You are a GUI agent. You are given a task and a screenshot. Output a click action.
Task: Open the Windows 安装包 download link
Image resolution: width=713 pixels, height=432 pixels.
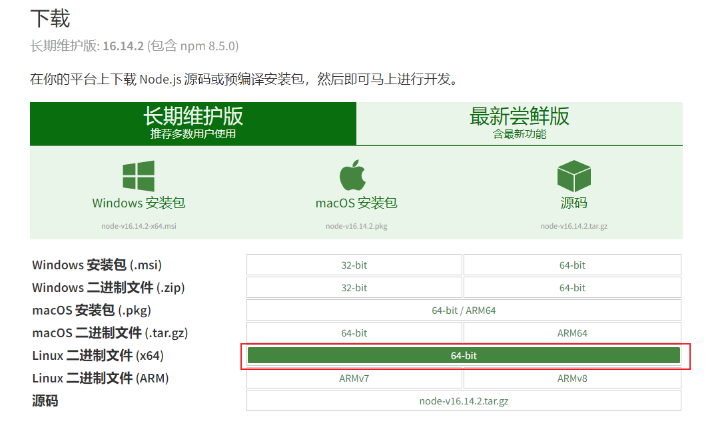pos(139,203)
